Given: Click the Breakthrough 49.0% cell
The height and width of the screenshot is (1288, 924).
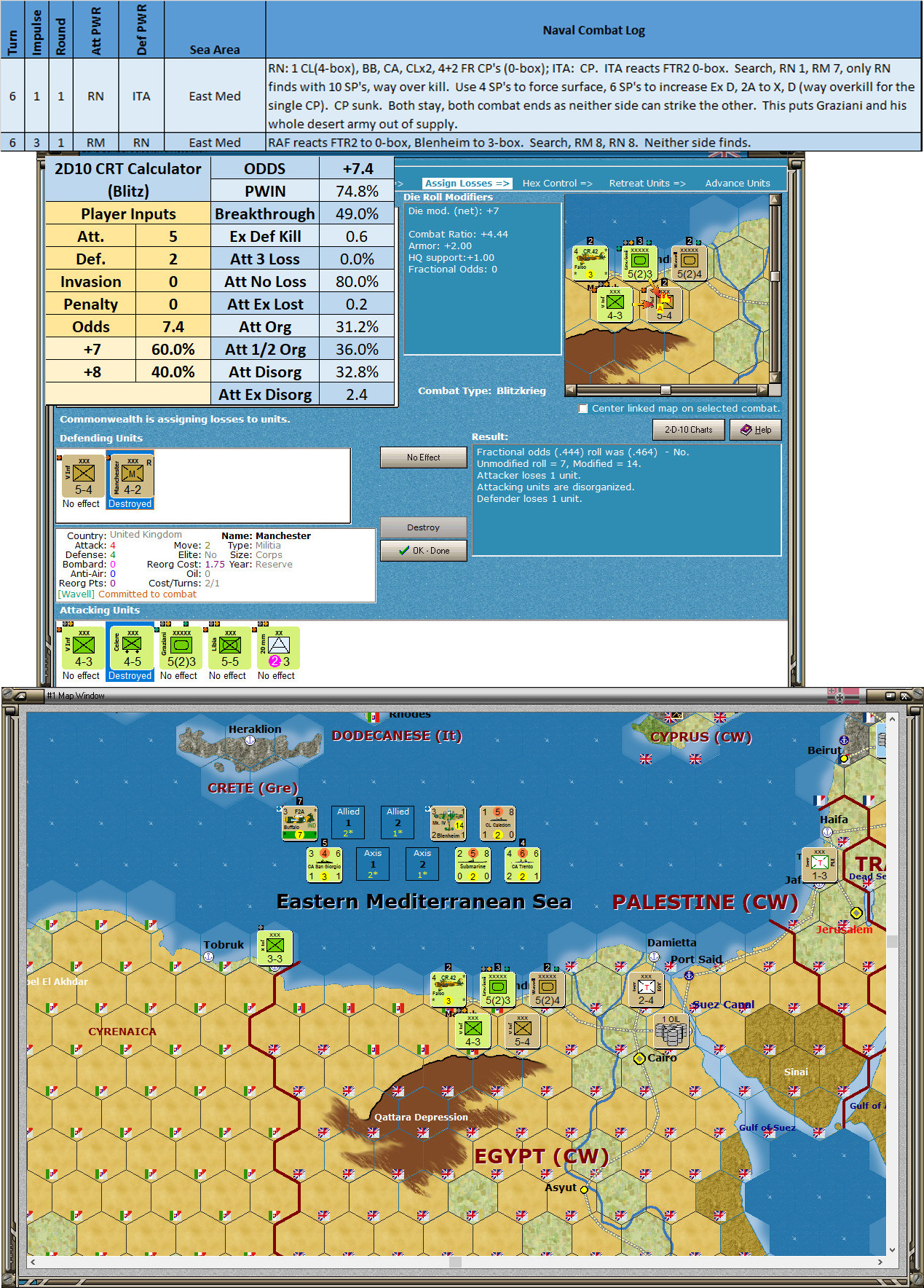Looking at the screenshot, I should [357, 213].
